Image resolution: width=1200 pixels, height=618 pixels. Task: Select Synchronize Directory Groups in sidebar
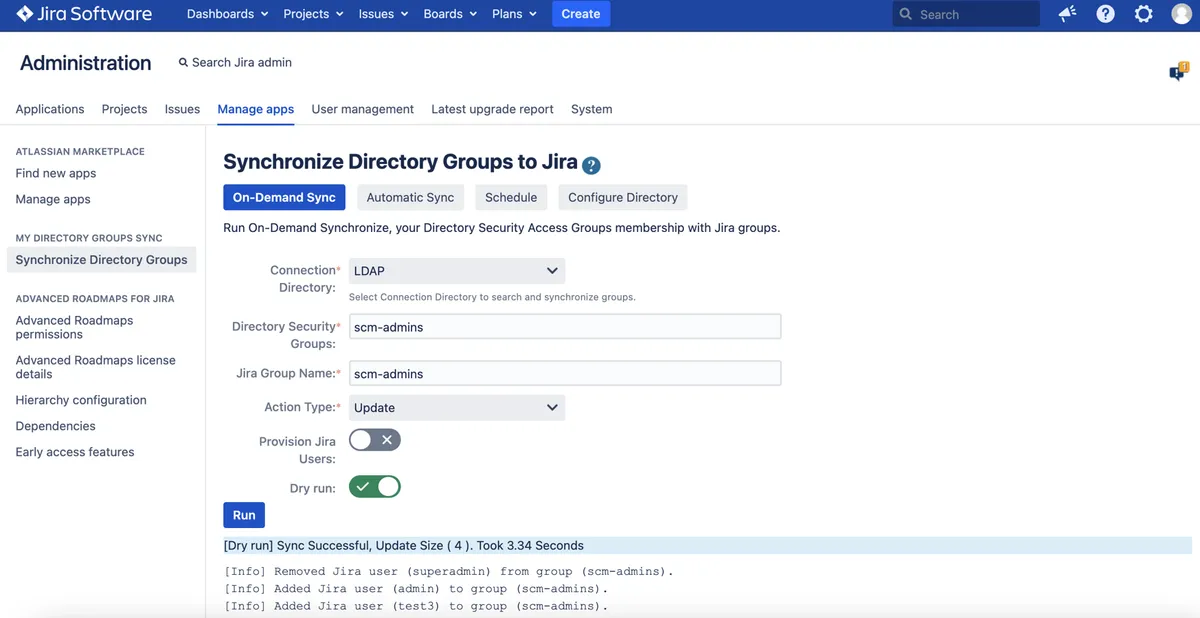101,259
